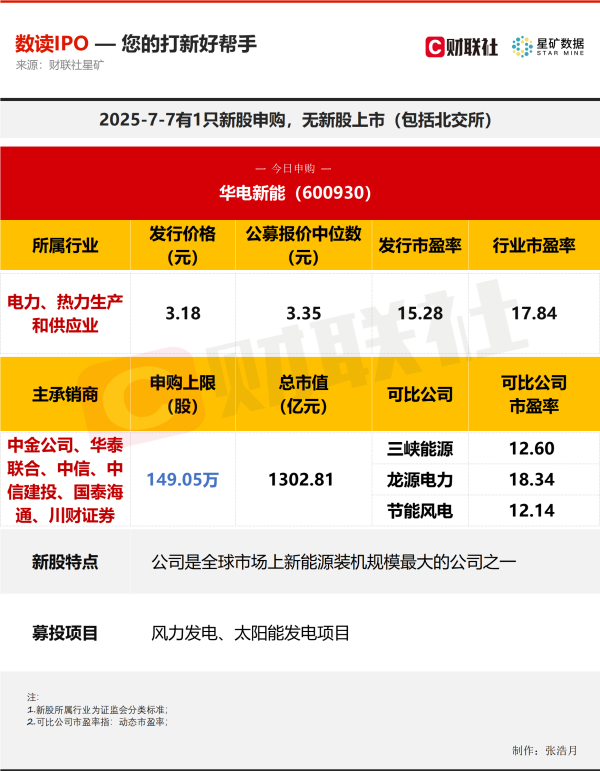Click the 龙源电力 comparable company
This screenshot has height=771, width=600.
point(420,479)
